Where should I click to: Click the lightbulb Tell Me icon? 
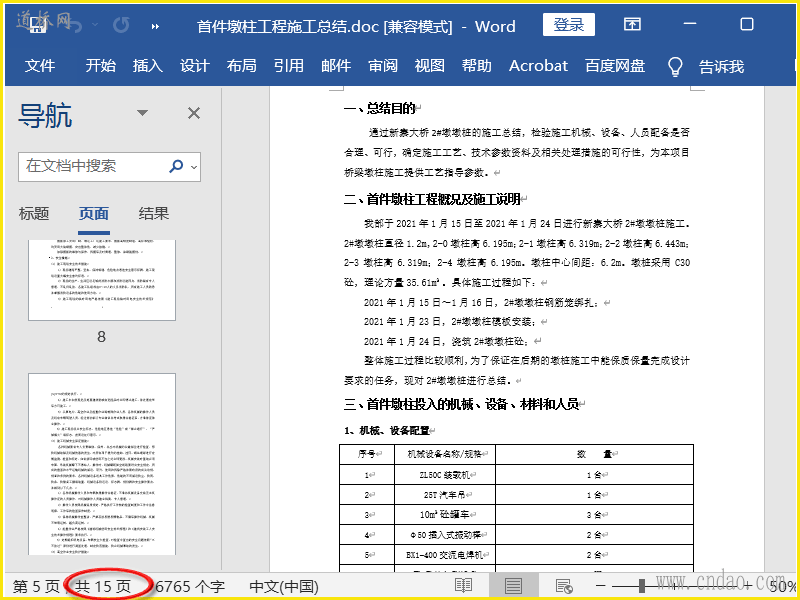click(675, 66)
